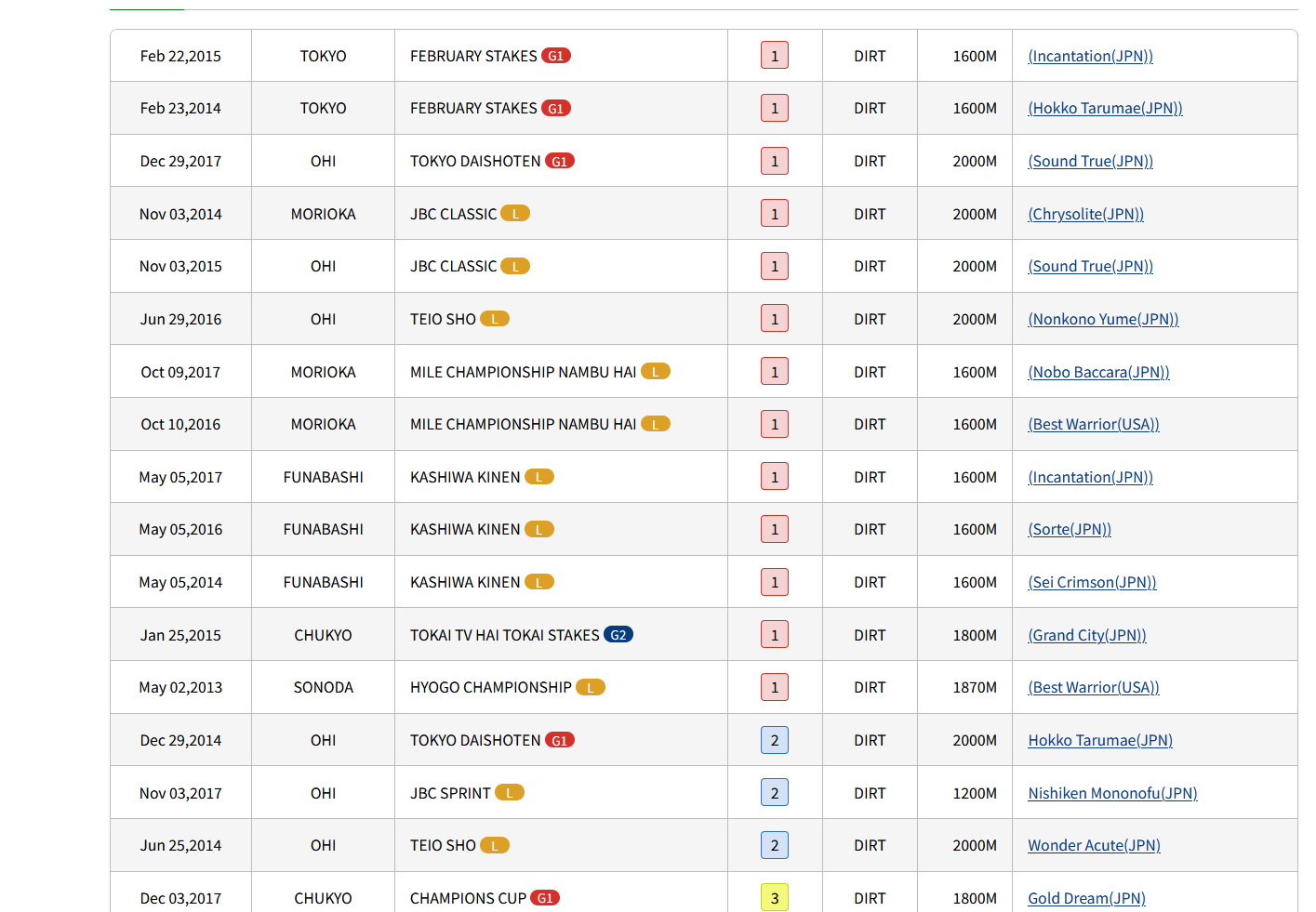Image resolution: width=1316 pixels, height=912 pixels.
Task: Open Best Warrior(USA) link in May 02,2013 row
Action: point(1094,688)
